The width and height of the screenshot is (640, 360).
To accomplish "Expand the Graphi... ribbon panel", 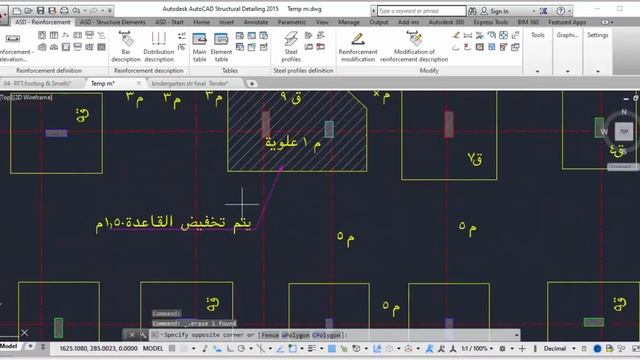I will 568,71.
